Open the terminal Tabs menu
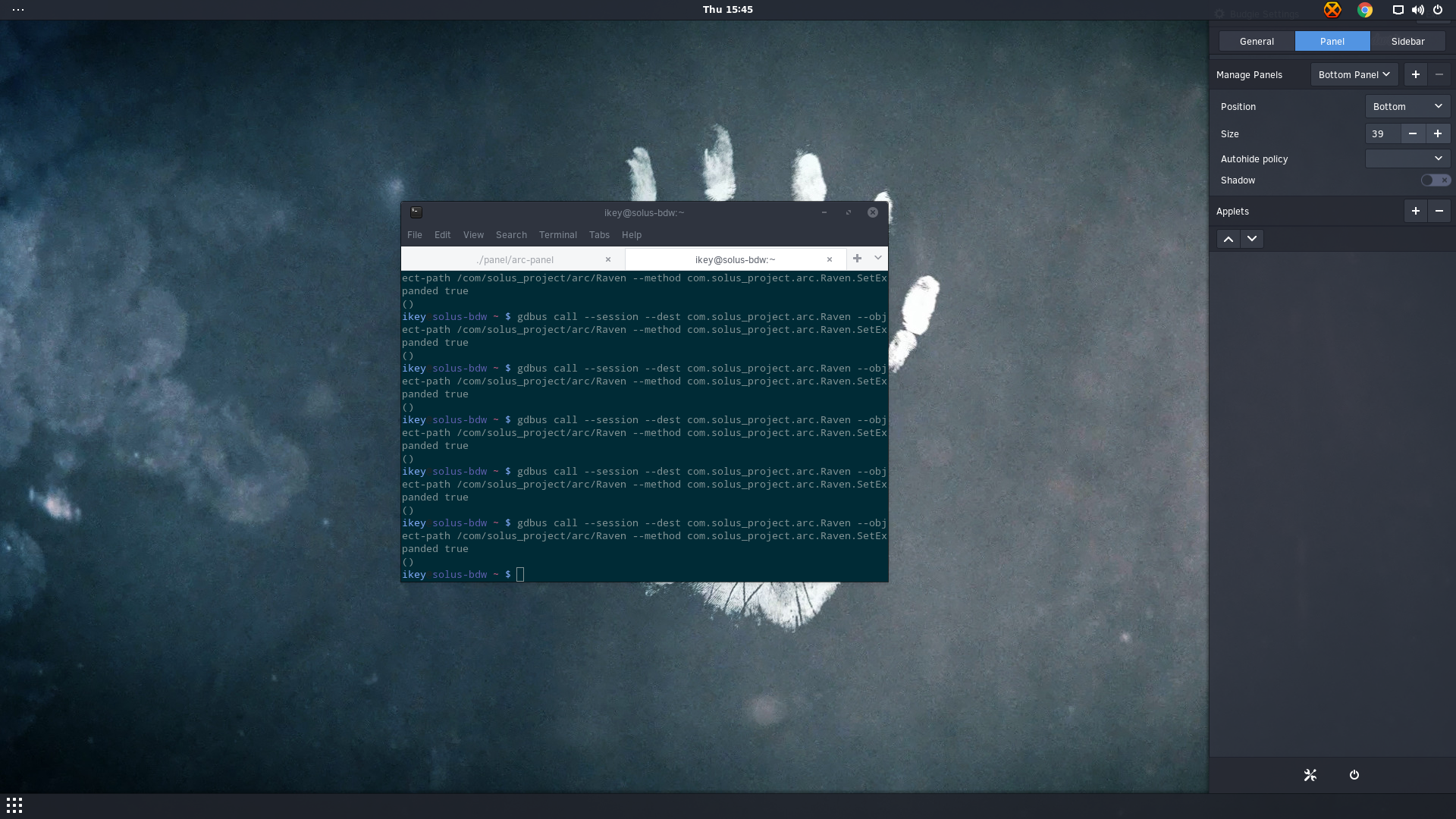 [x=599, y=235]
